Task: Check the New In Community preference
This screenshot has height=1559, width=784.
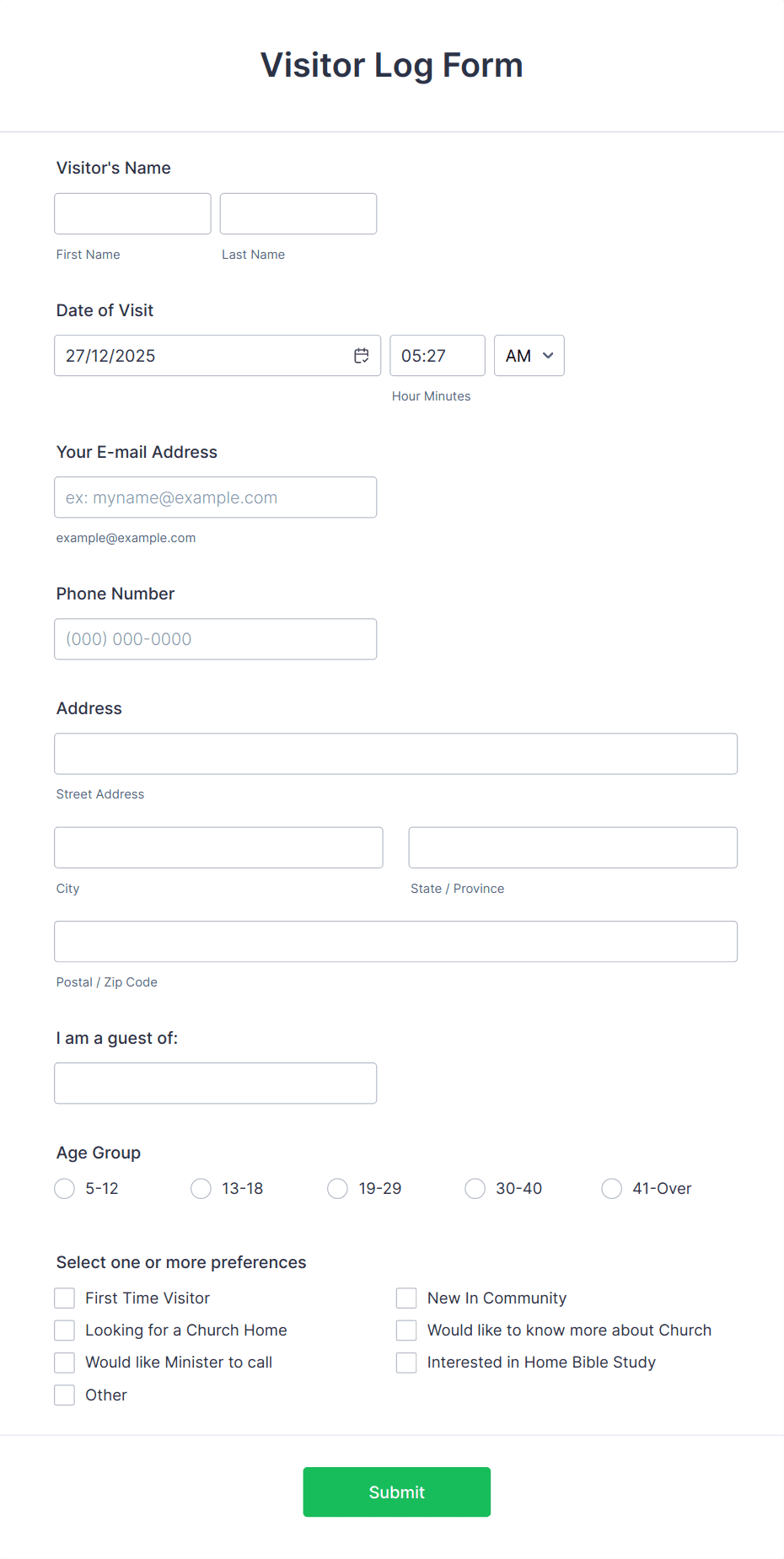Action: [x=406, y=1298]
